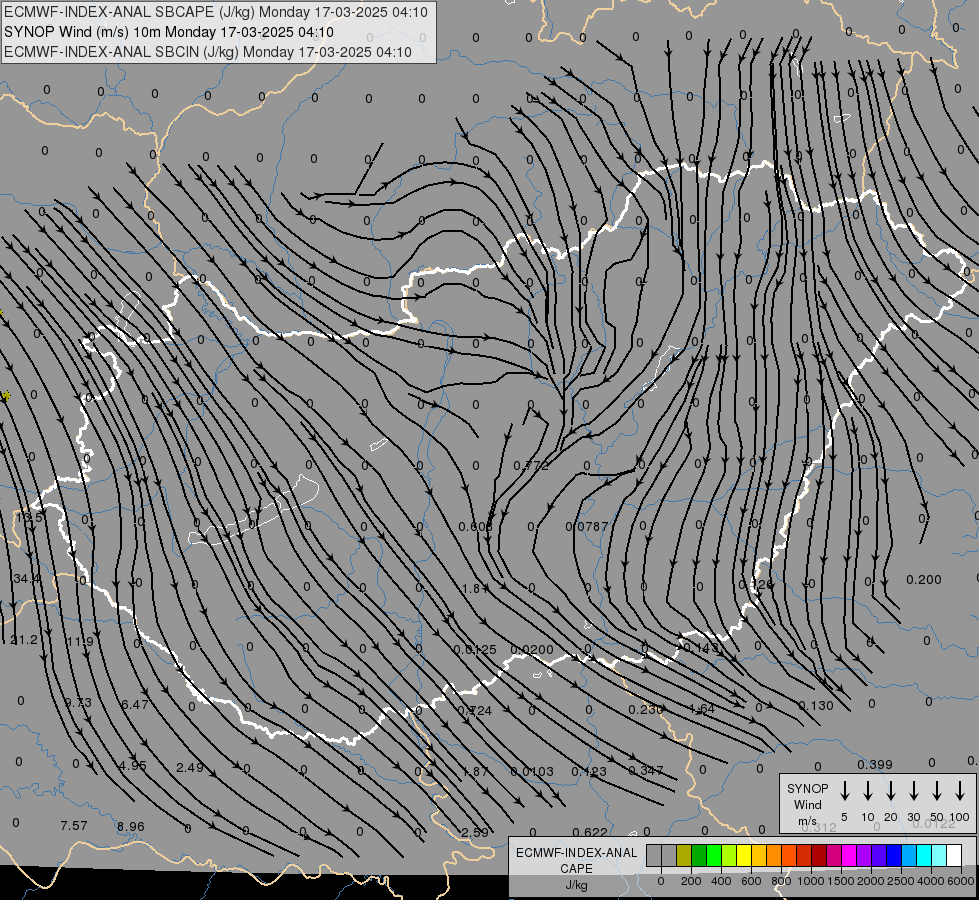Click the 0.0200 CAPE value on map

click(x=532, y=650)
